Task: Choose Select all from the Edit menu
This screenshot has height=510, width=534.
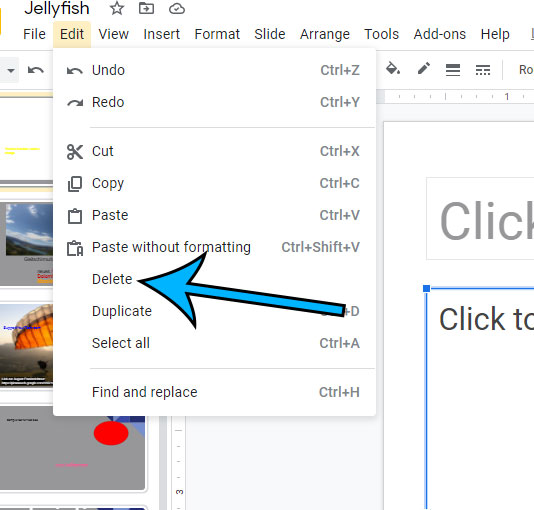Action: point(215,343)
